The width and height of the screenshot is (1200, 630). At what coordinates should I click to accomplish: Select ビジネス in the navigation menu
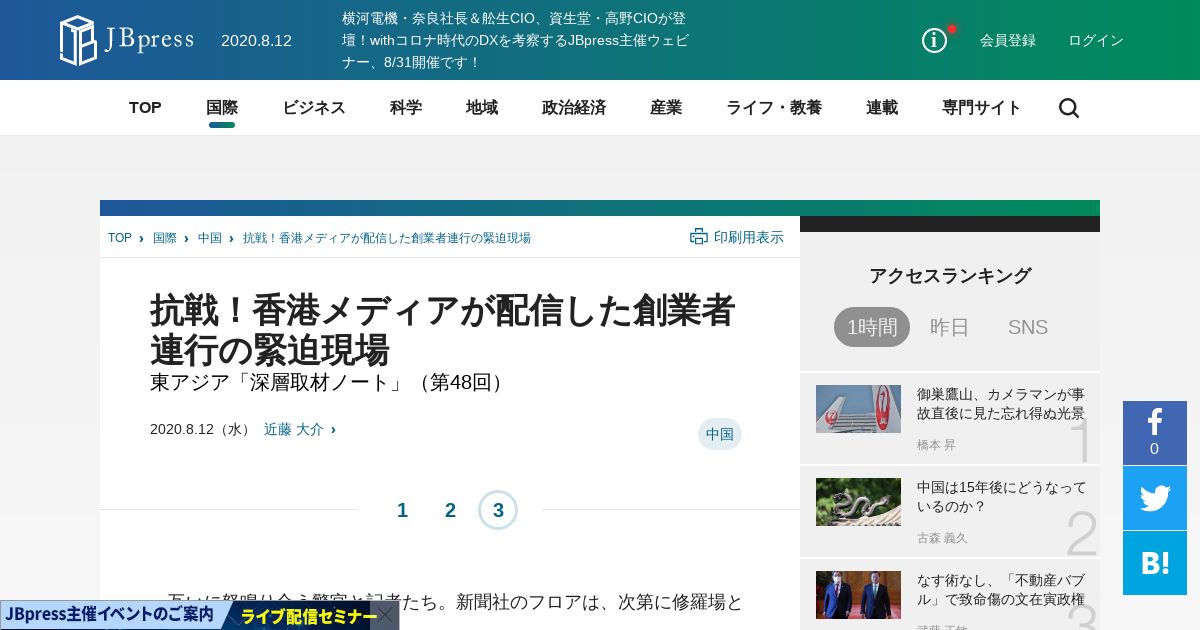(314, 108)
